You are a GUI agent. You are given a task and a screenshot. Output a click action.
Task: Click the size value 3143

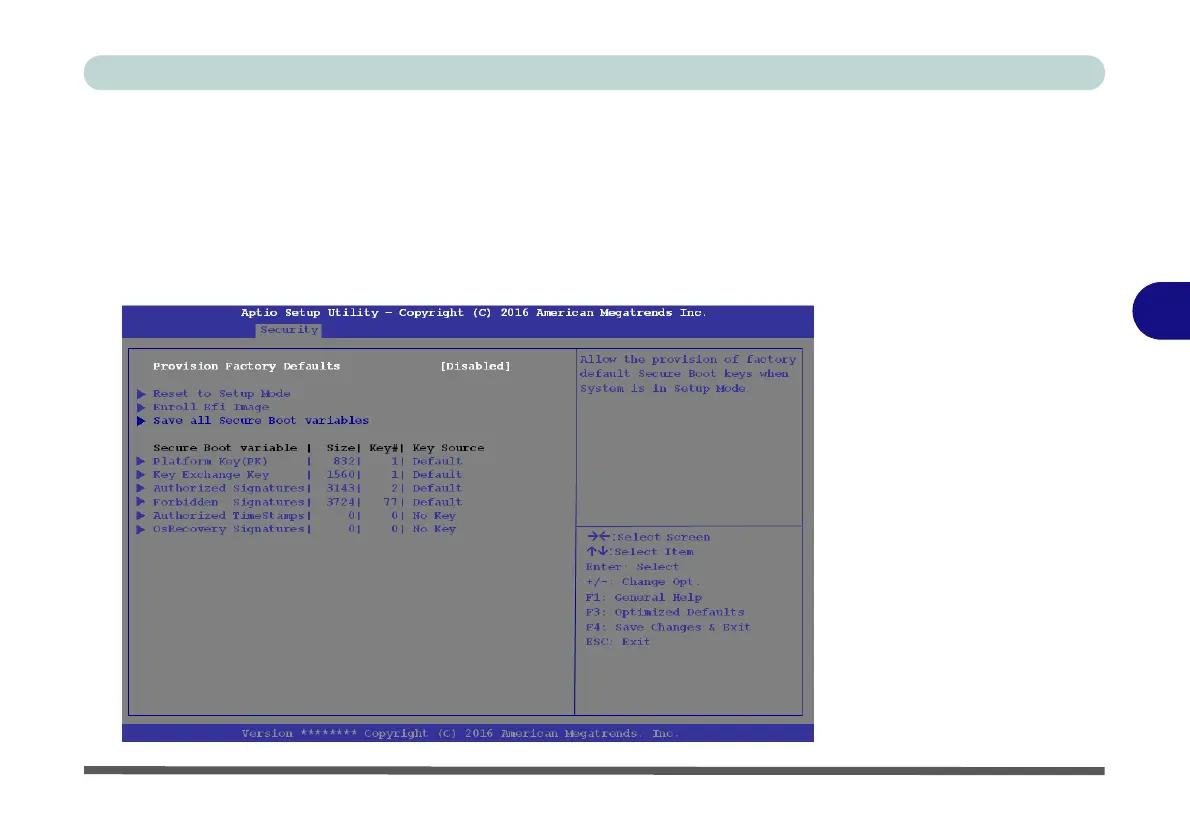(341, 488)
